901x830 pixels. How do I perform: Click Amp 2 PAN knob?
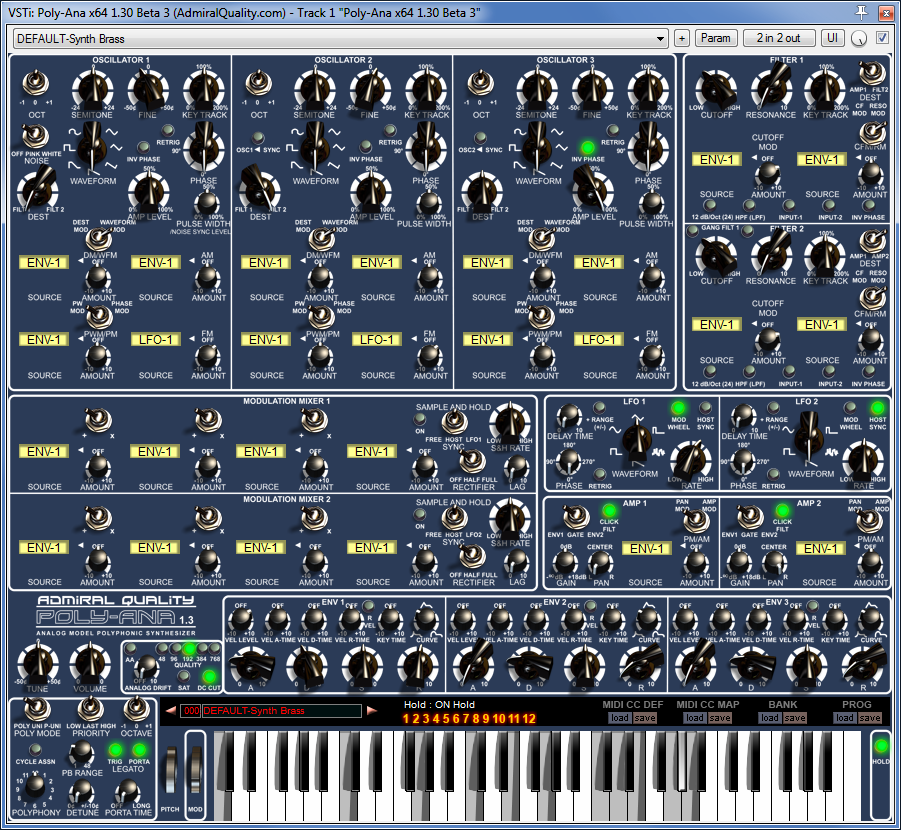(774, 563)
